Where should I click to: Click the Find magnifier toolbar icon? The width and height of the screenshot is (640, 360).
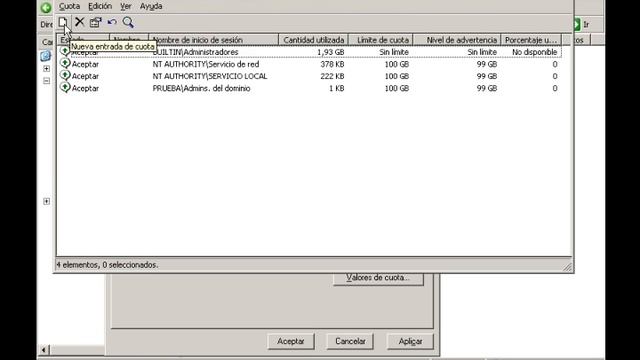coord(128,22)
